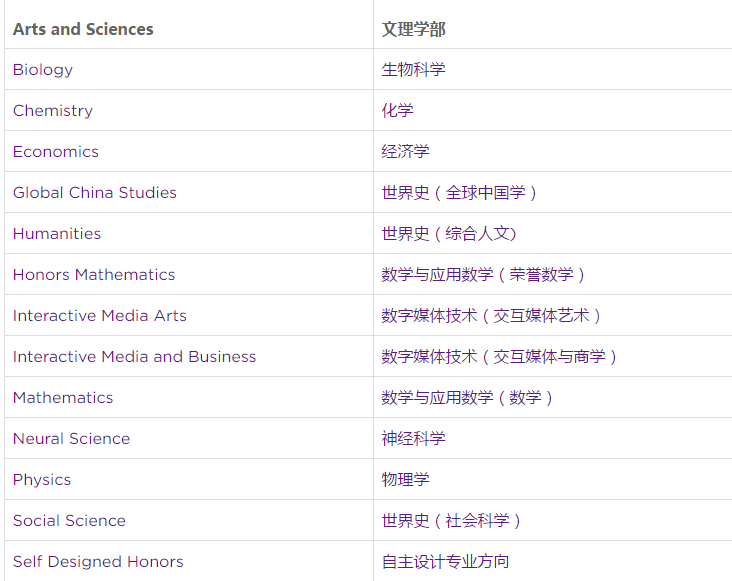Click the Neural Science link
This screenshot has height=581, width=732.
pyautogui.click(x=71, y=439)
